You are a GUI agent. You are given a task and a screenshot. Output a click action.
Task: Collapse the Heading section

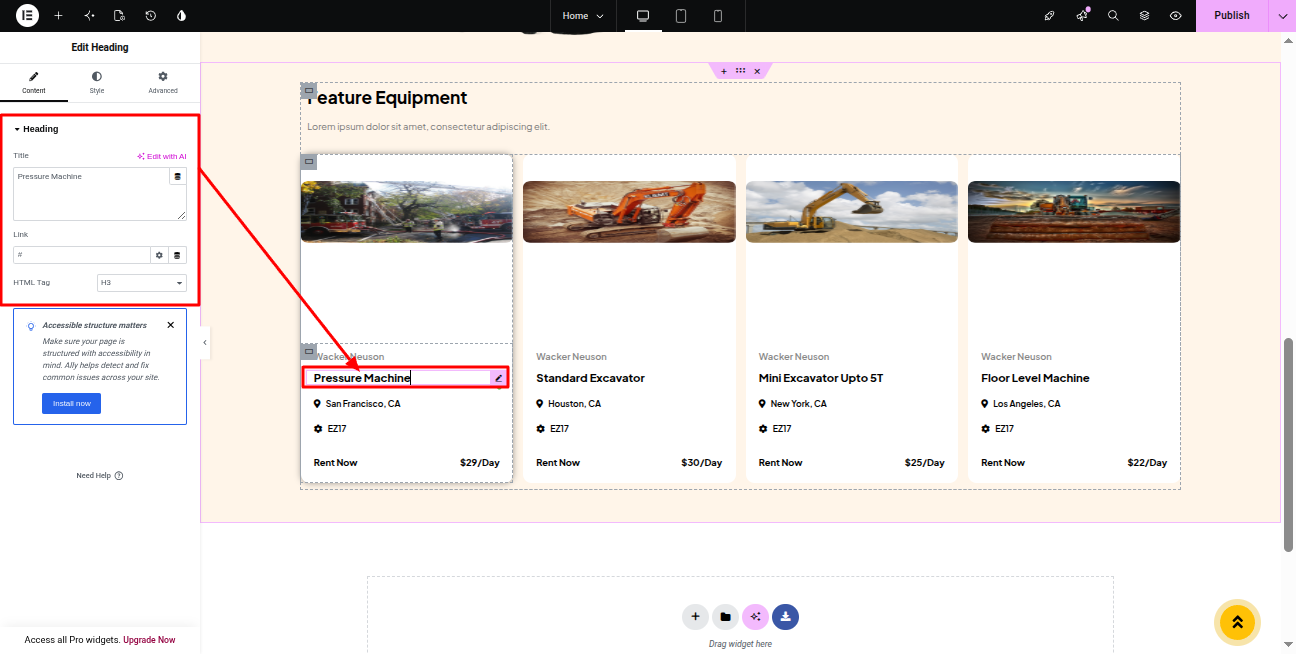(x=36, y=129)
